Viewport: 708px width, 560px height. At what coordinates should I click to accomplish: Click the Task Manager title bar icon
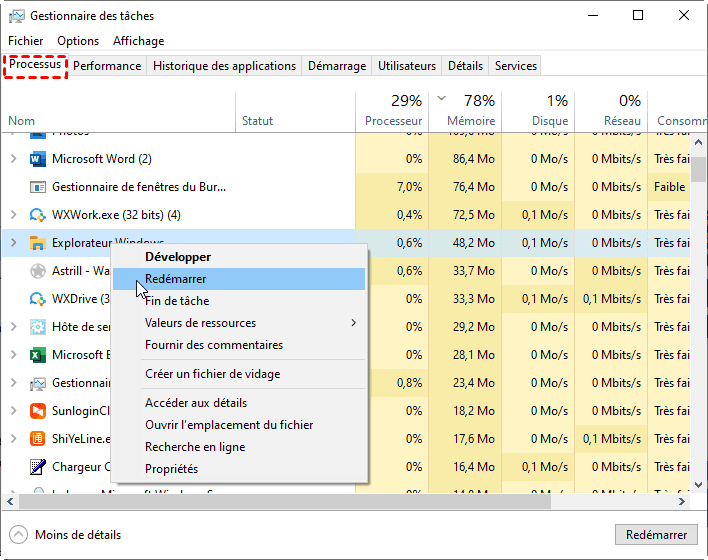coord(15,16)
